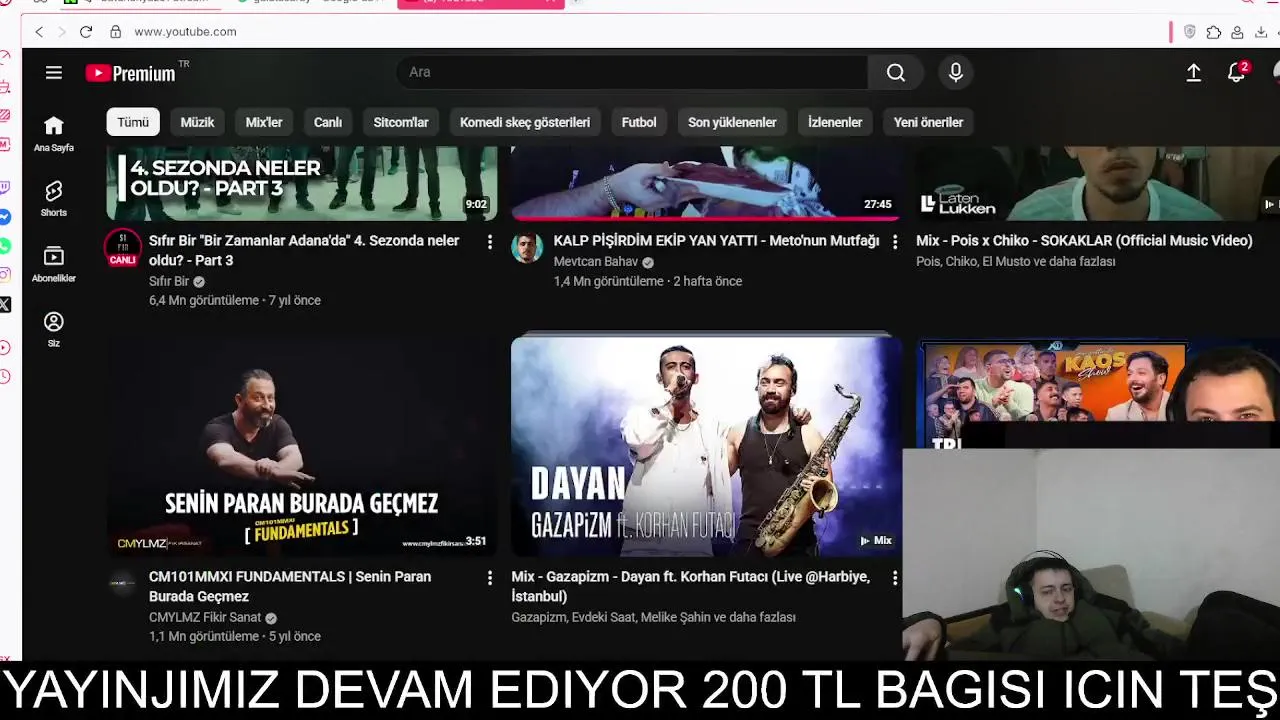Viewport: 1280px width, 720px height.
Task: Open the YouTube hamburger guide menu
Action: (54, 72)
